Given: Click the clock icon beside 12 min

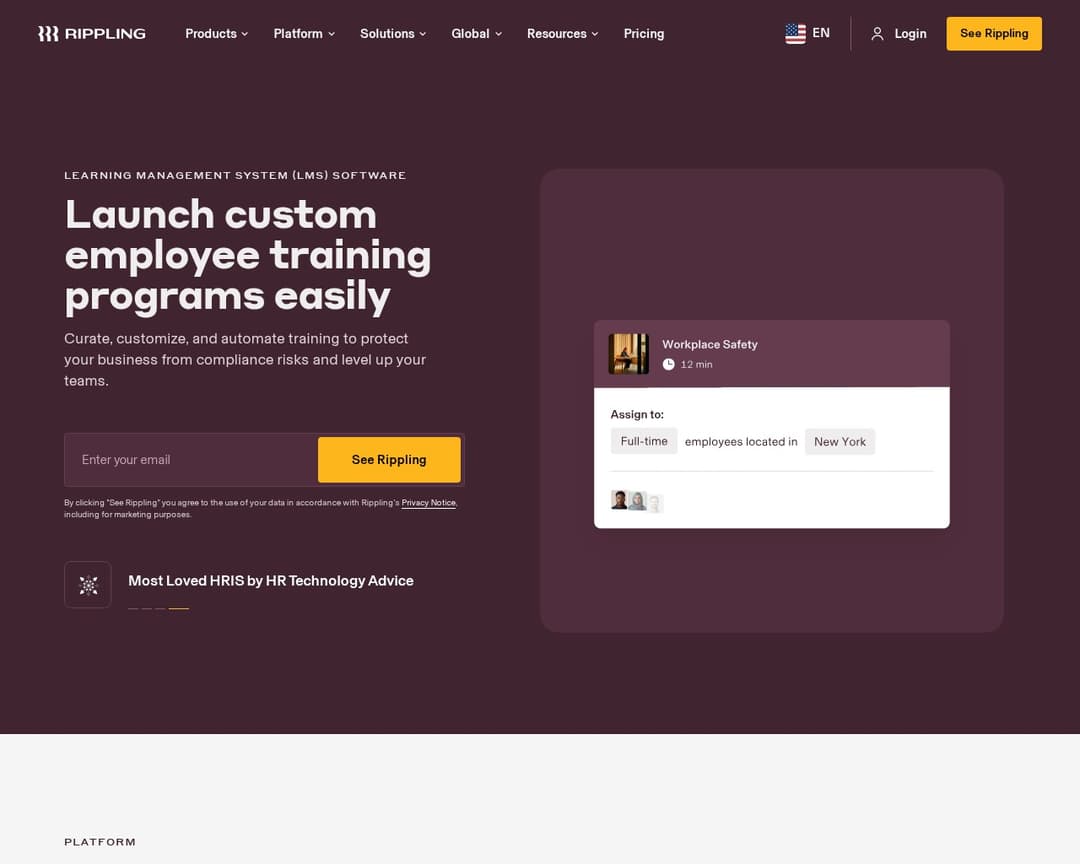Looking at the screenshot, I should coord(668,364).
